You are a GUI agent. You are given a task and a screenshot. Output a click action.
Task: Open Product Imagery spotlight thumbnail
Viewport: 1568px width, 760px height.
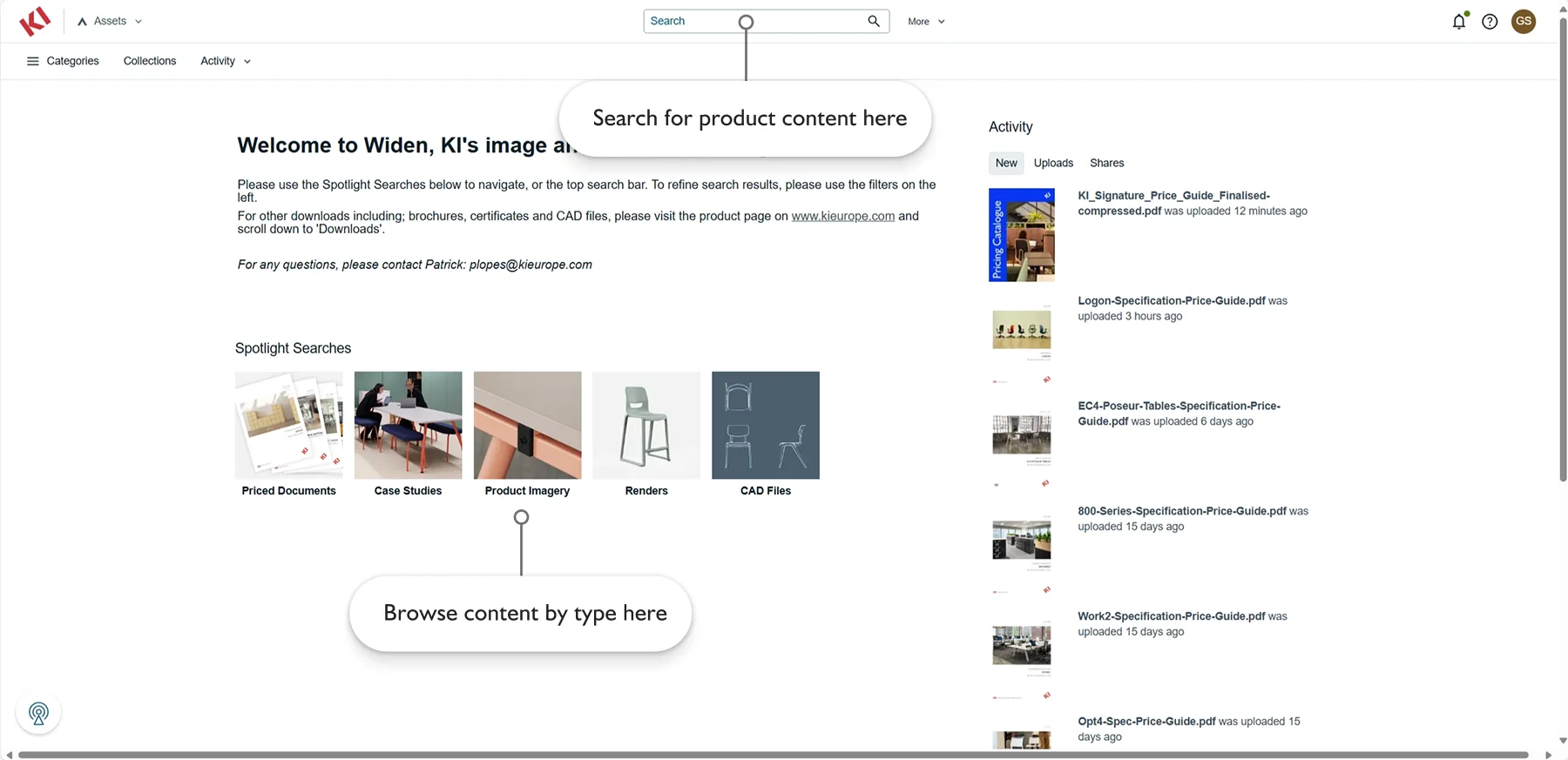click(x=527, y=425)
